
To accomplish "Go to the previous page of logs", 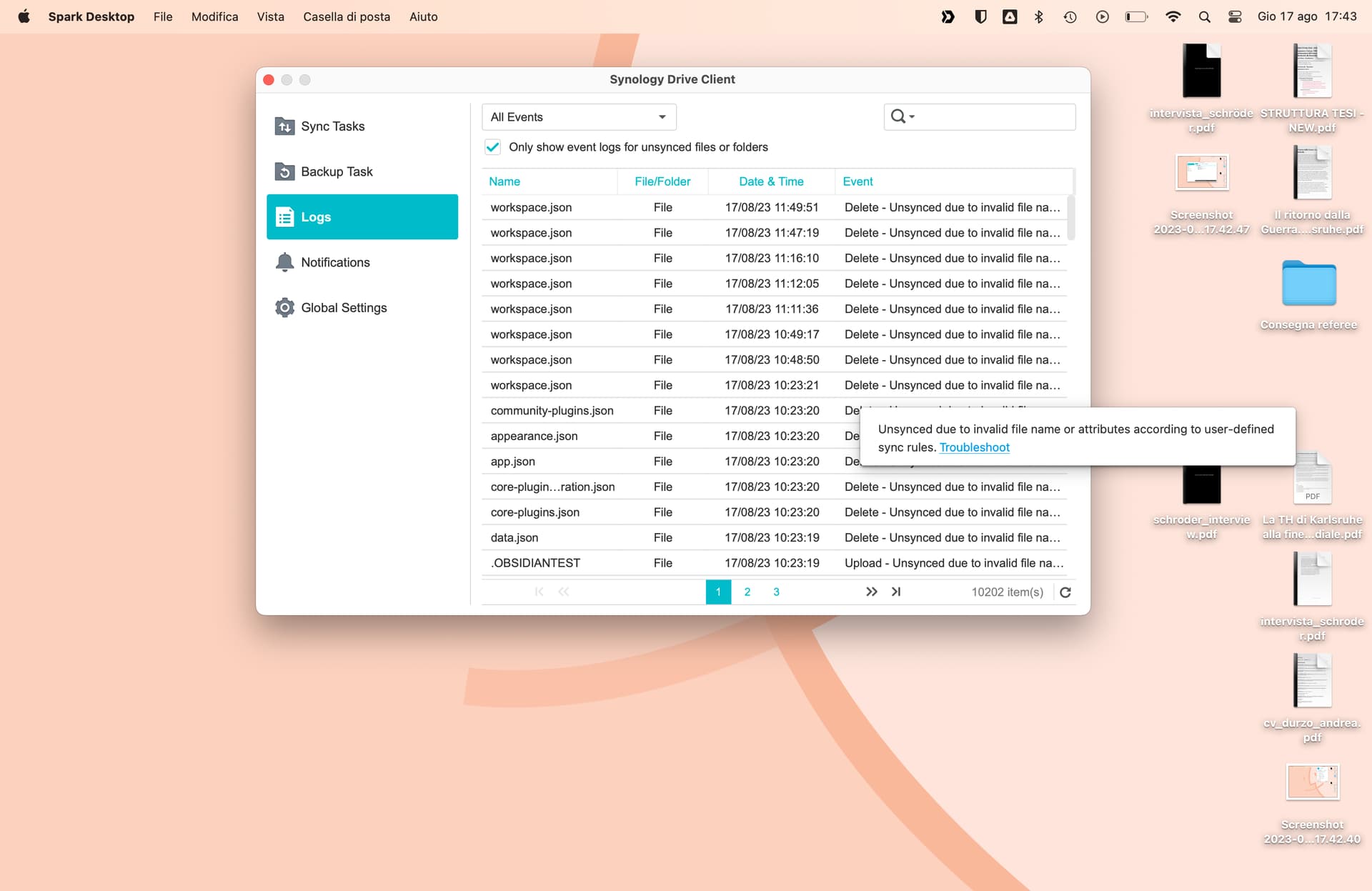I will pos(564,592).
